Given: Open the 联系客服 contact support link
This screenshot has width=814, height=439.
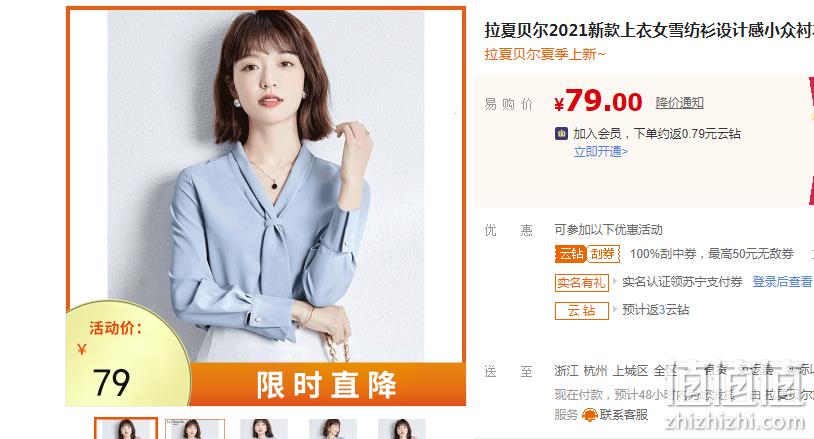Looking at the screenshot, I should (x=623, y=415).
